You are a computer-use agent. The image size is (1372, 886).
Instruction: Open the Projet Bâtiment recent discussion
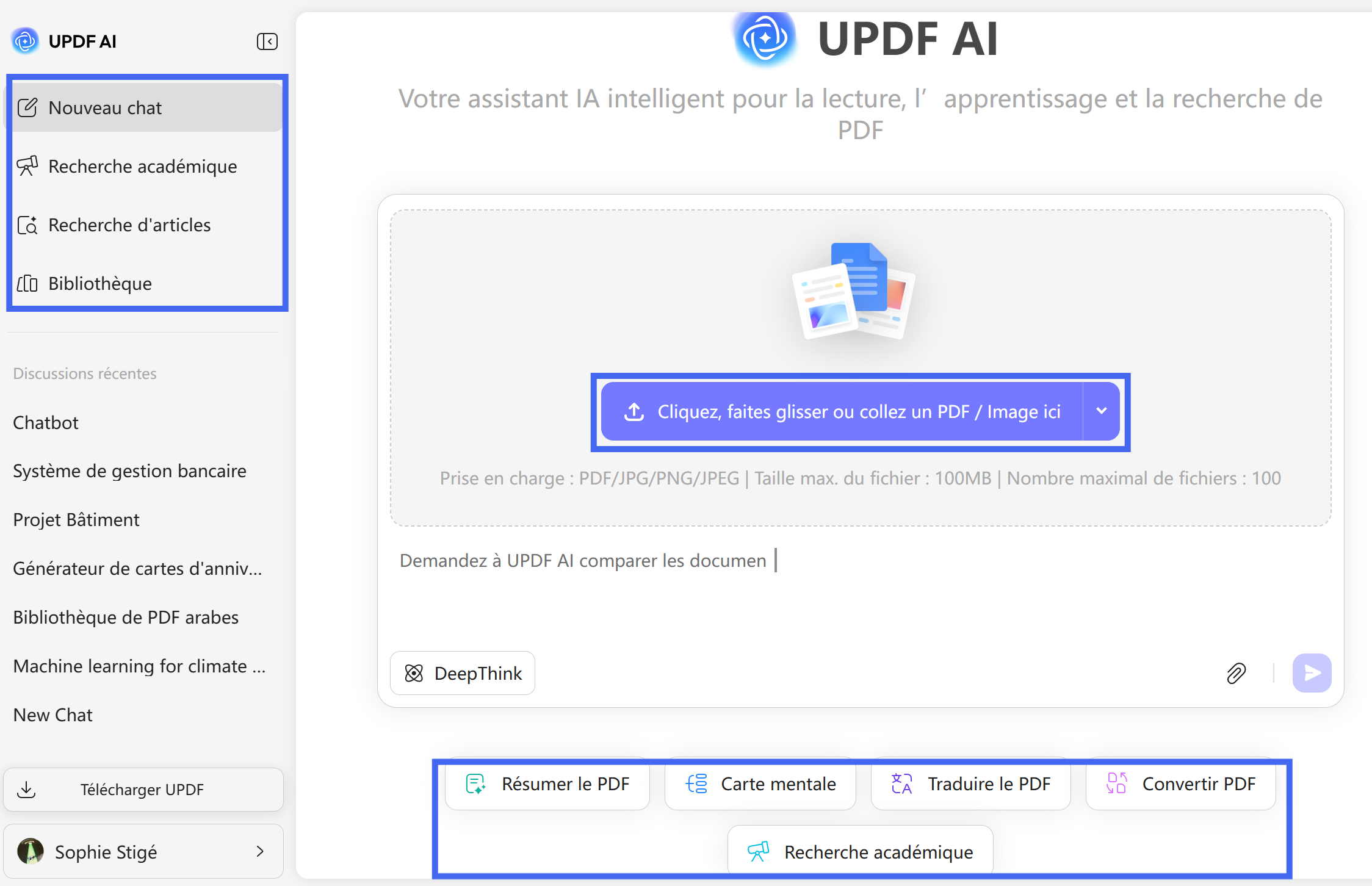76,520
